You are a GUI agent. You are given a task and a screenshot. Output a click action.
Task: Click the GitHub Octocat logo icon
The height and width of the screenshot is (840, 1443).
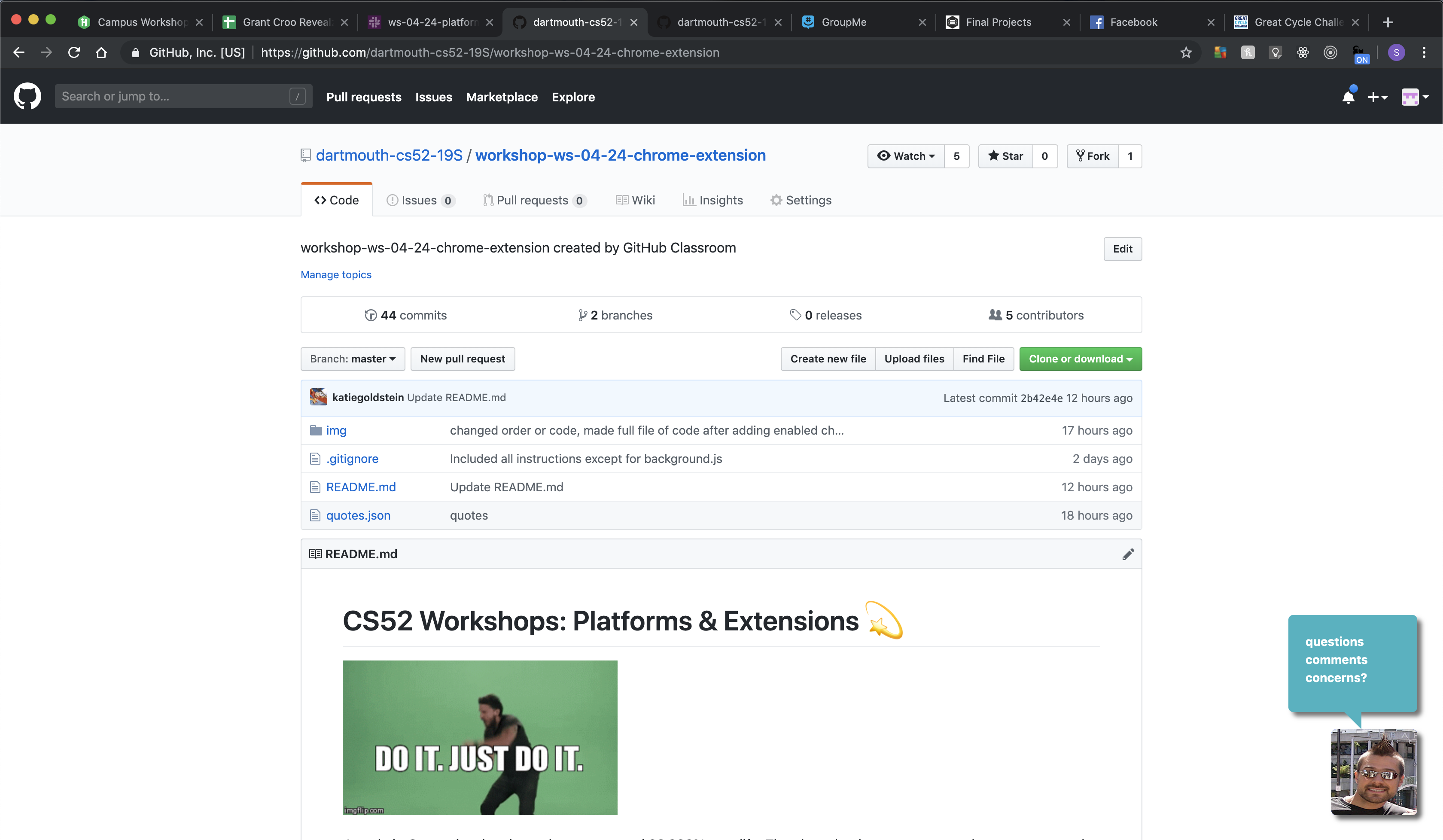[27, 96]
